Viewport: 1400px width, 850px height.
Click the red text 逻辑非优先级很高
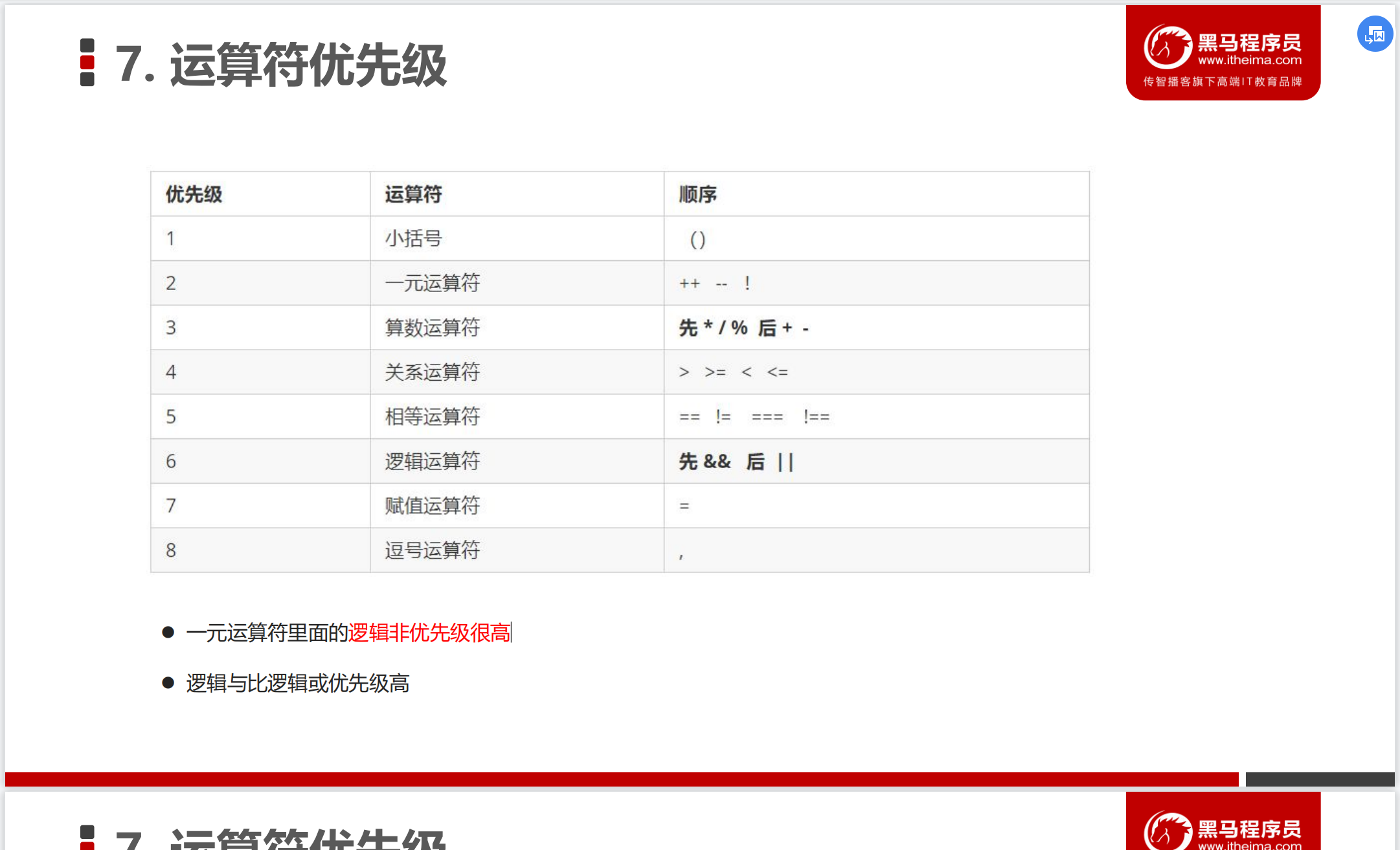[x=429, y=632]
